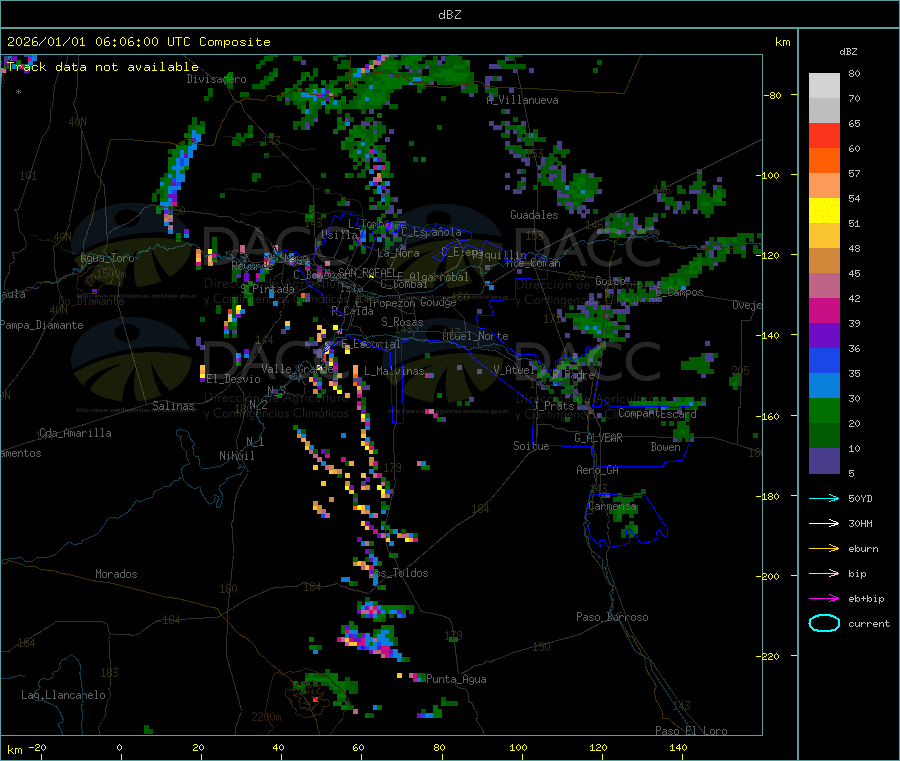Click the S_Rosas map label
This screenshot has width=900, height=761.
[x=402, y=322]
